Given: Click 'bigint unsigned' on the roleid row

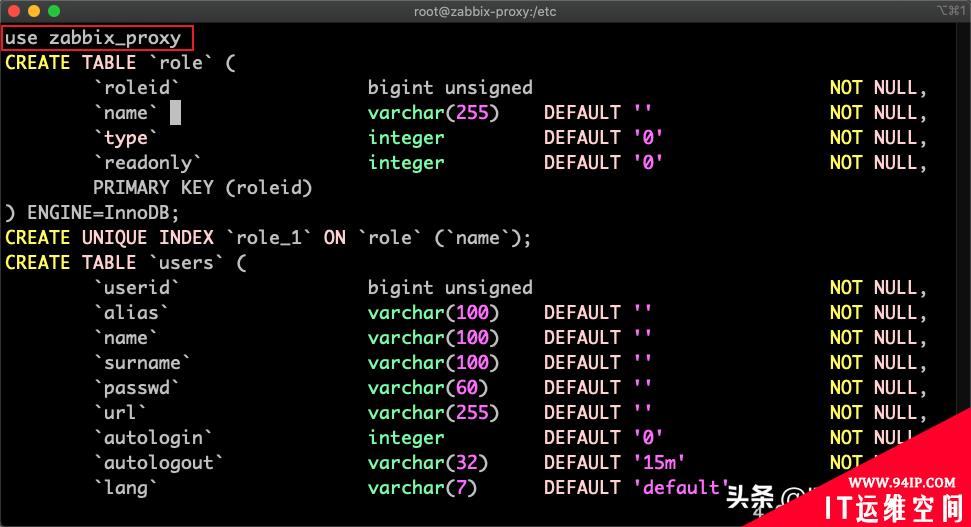Looking at the screenshot, I should [x=450, y=87].
